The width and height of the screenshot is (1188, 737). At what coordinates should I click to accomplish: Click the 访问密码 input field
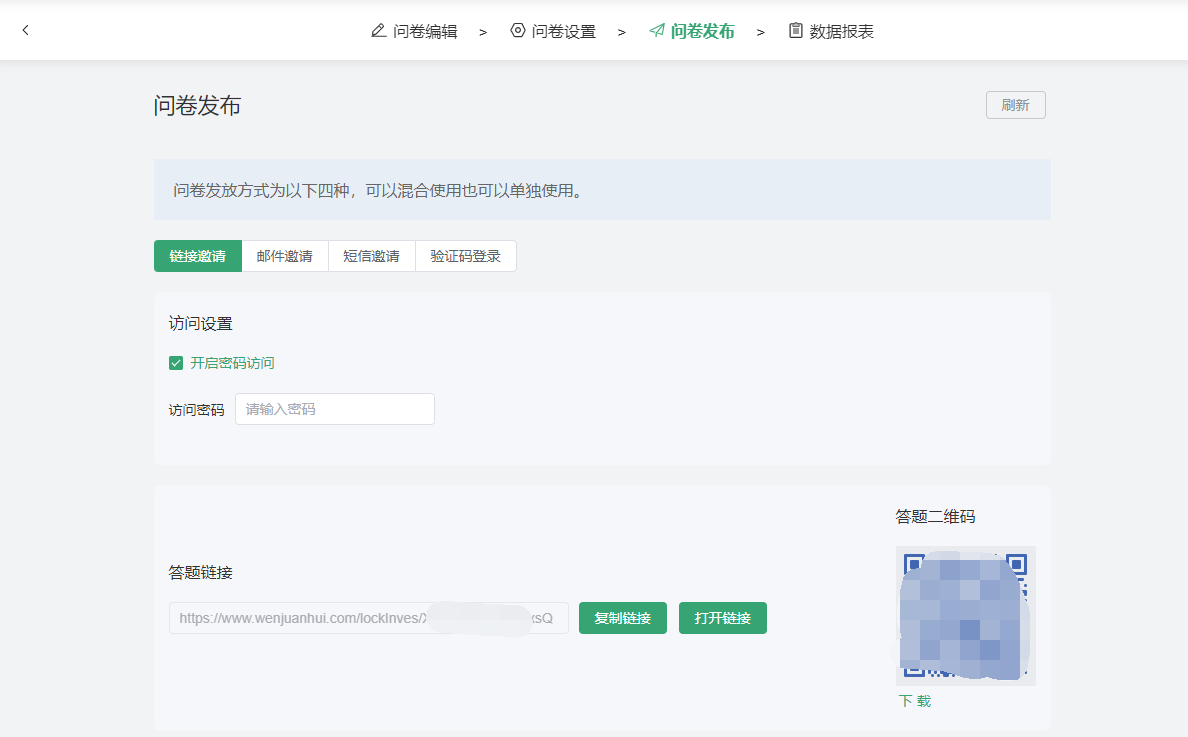[x=335, y=409]
